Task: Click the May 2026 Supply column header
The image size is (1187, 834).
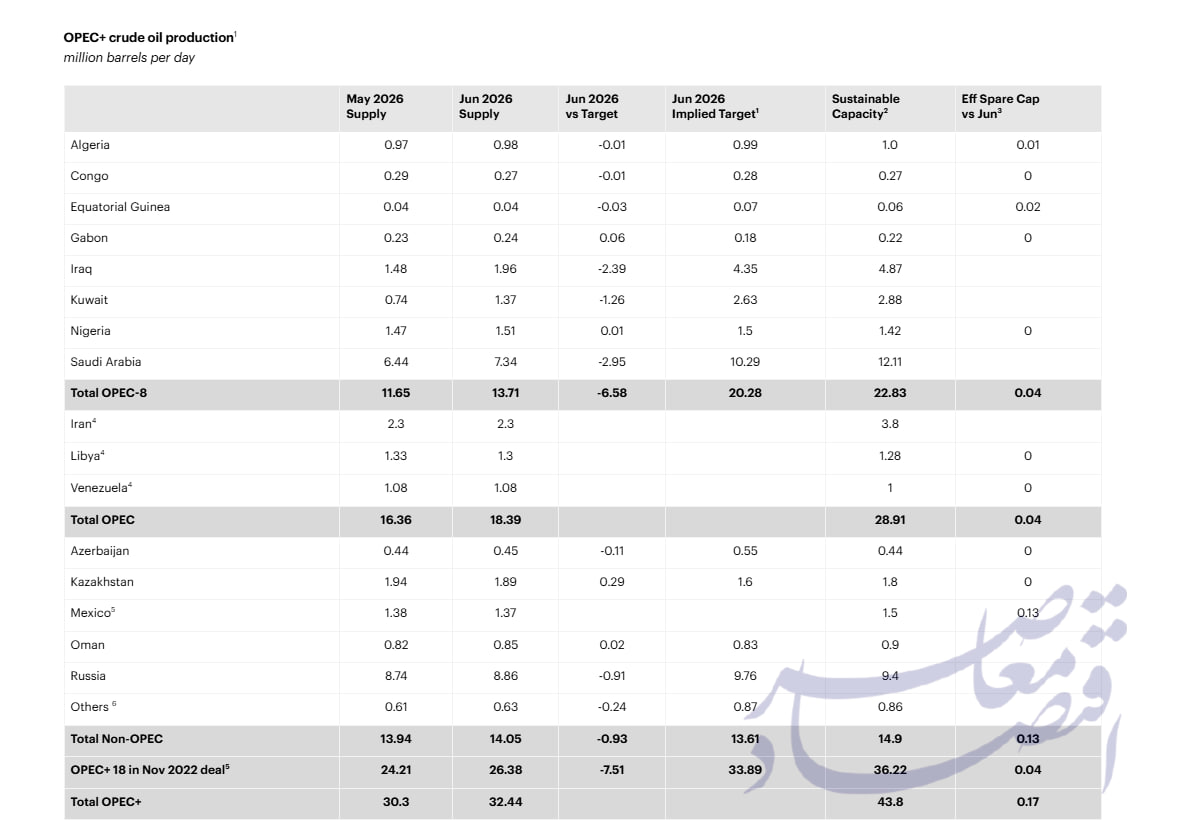Action: point(375,107)
